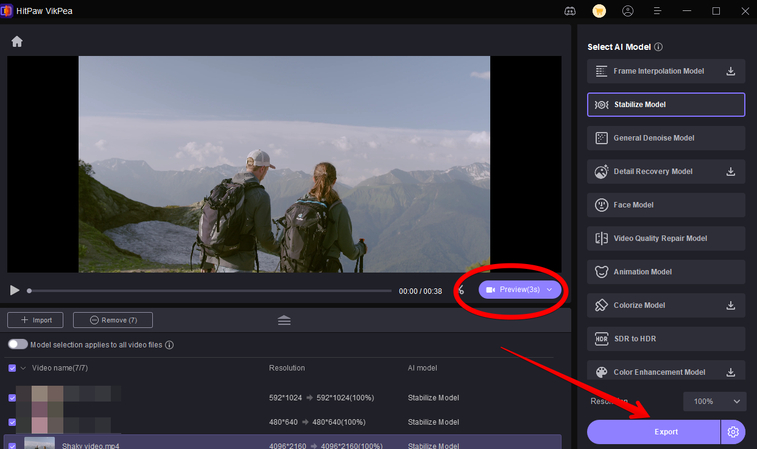This screenshot has width=757, height=449.
Task: Show info about model selection applying to all
Action: tap(169, 345)
